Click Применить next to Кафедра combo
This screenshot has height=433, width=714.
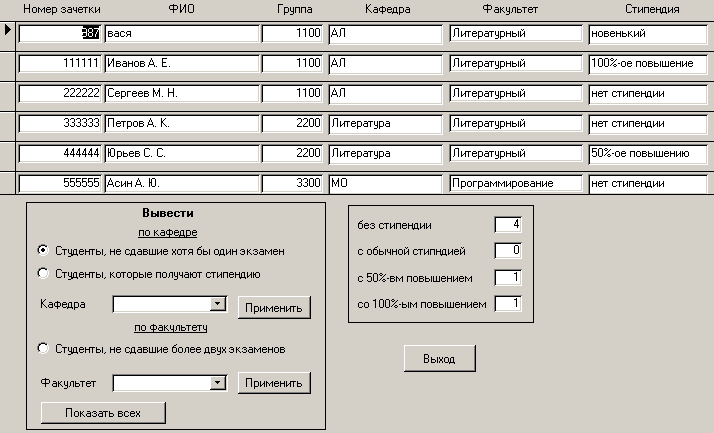click(x=274, y=307)
